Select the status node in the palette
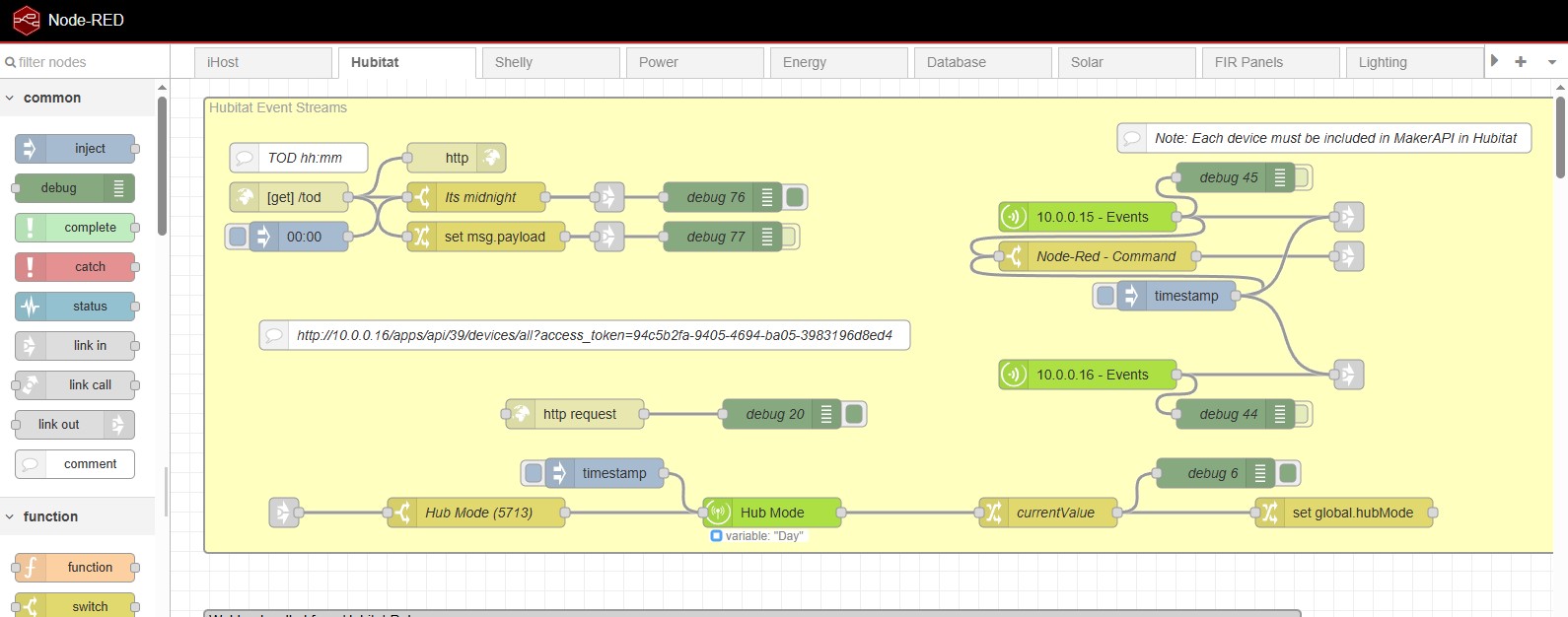The image size is (1568, 617). (76, 307)
